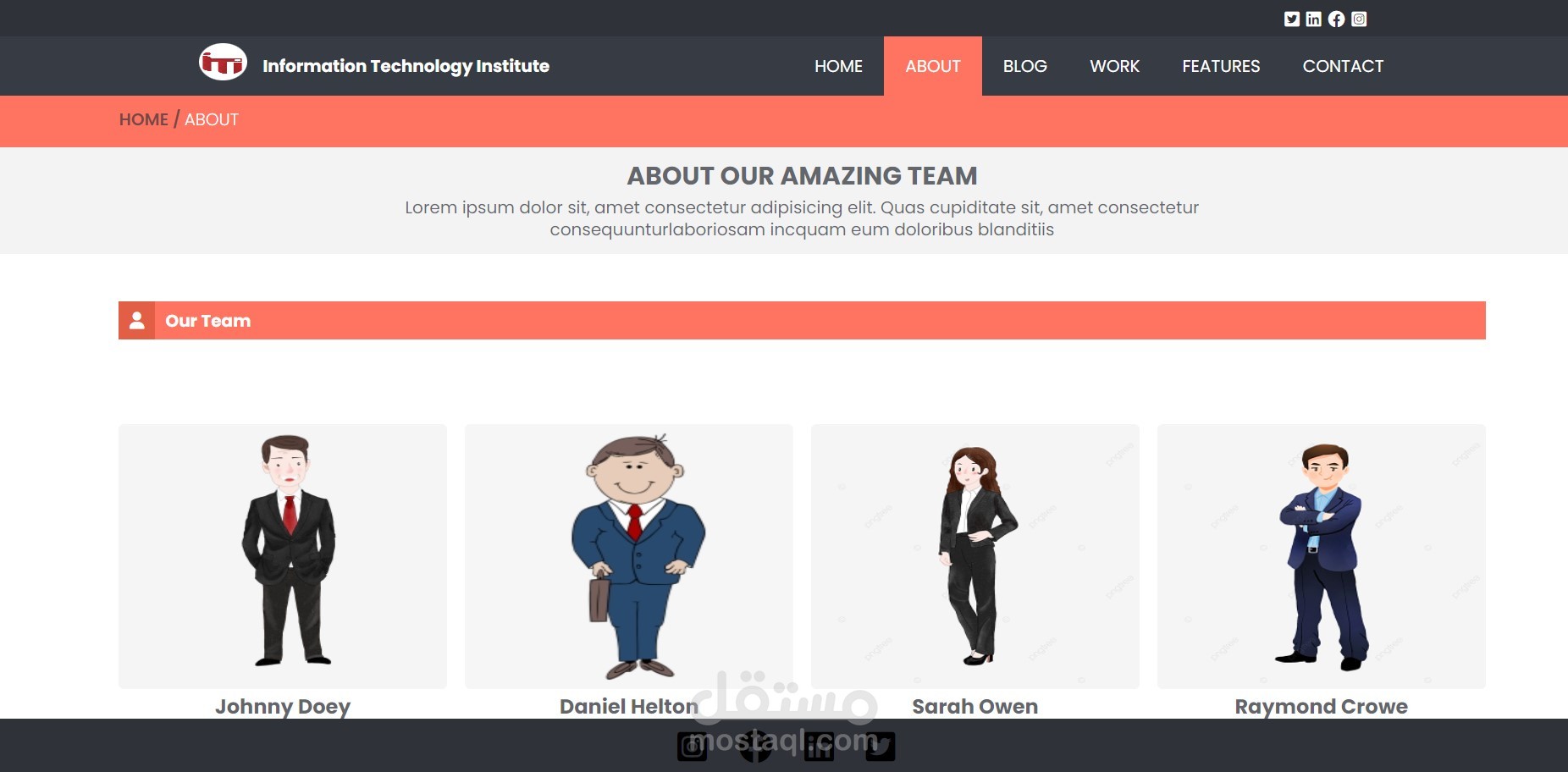Click Johnny Doey's team member name
Screen dimensions: 1568x772
pyautogui.click(x=283, y=707)
